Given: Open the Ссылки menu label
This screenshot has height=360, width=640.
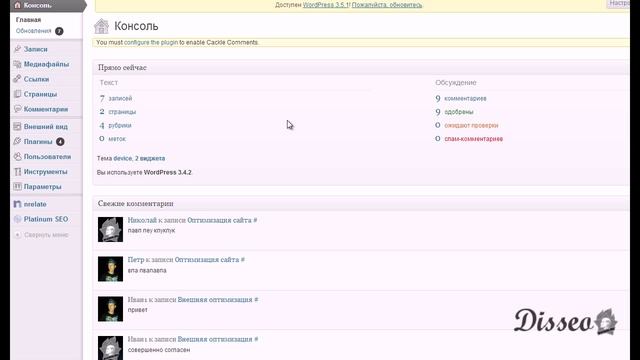Looking at the screenshot, I should (36, 79).
